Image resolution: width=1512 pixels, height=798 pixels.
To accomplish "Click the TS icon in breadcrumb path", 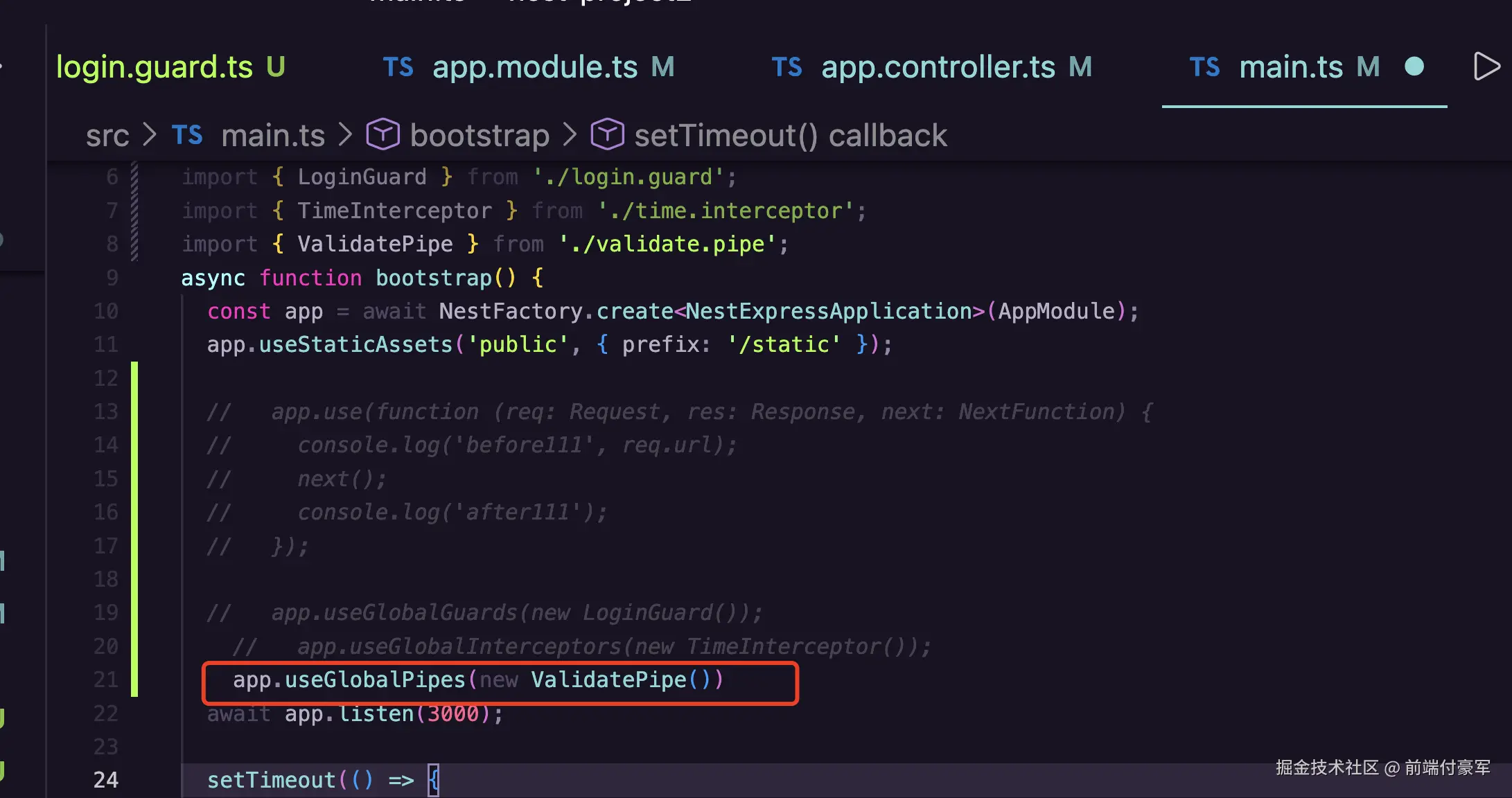I will tap(187, 135).
